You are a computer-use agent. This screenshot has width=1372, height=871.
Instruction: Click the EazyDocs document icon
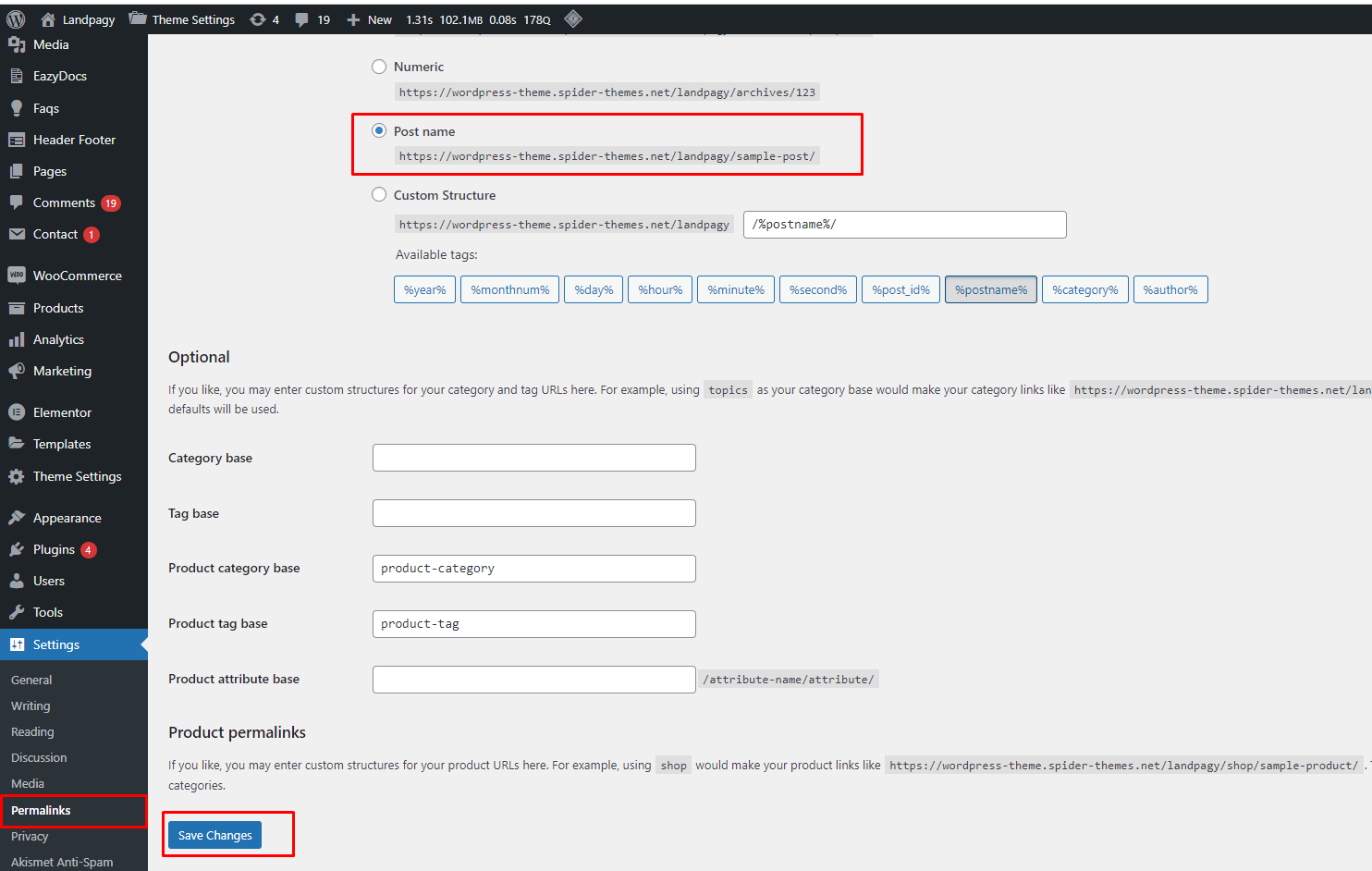(x=17, y=76)
